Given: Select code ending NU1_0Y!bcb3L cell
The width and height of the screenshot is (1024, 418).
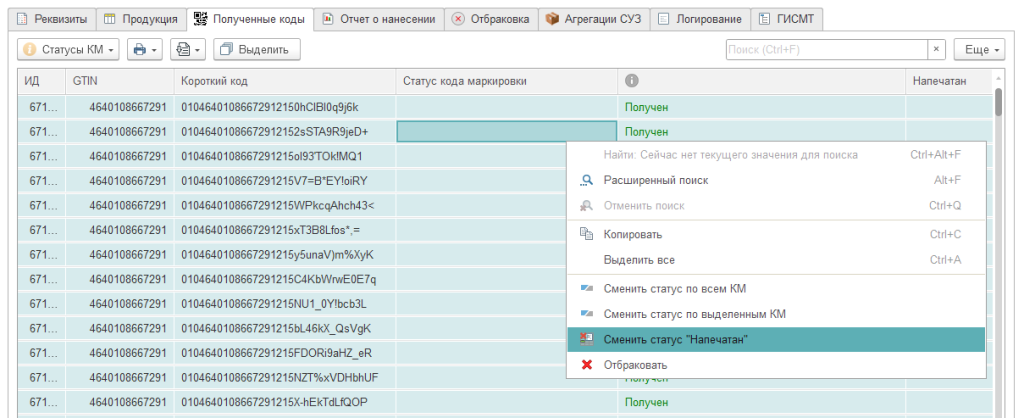Looking at the screenshot, I should tap(285, 304).
